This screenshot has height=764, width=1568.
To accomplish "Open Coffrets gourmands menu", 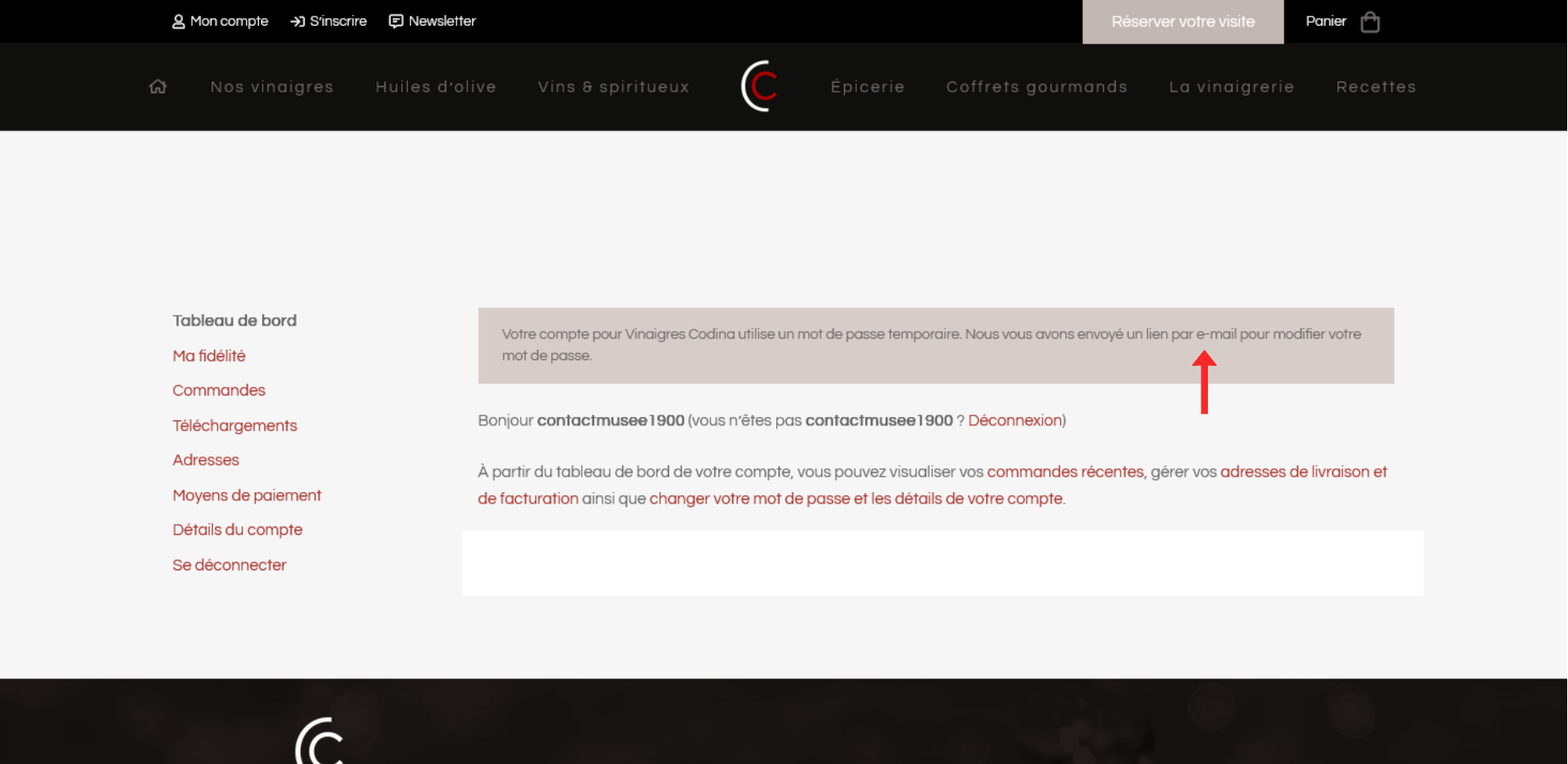I will (x=1037, y=87).
